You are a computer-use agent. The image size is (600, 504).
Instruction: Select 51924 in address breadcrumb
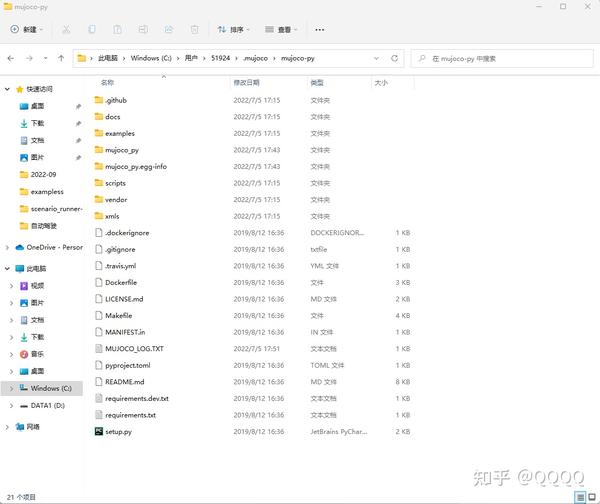point(220,58)
